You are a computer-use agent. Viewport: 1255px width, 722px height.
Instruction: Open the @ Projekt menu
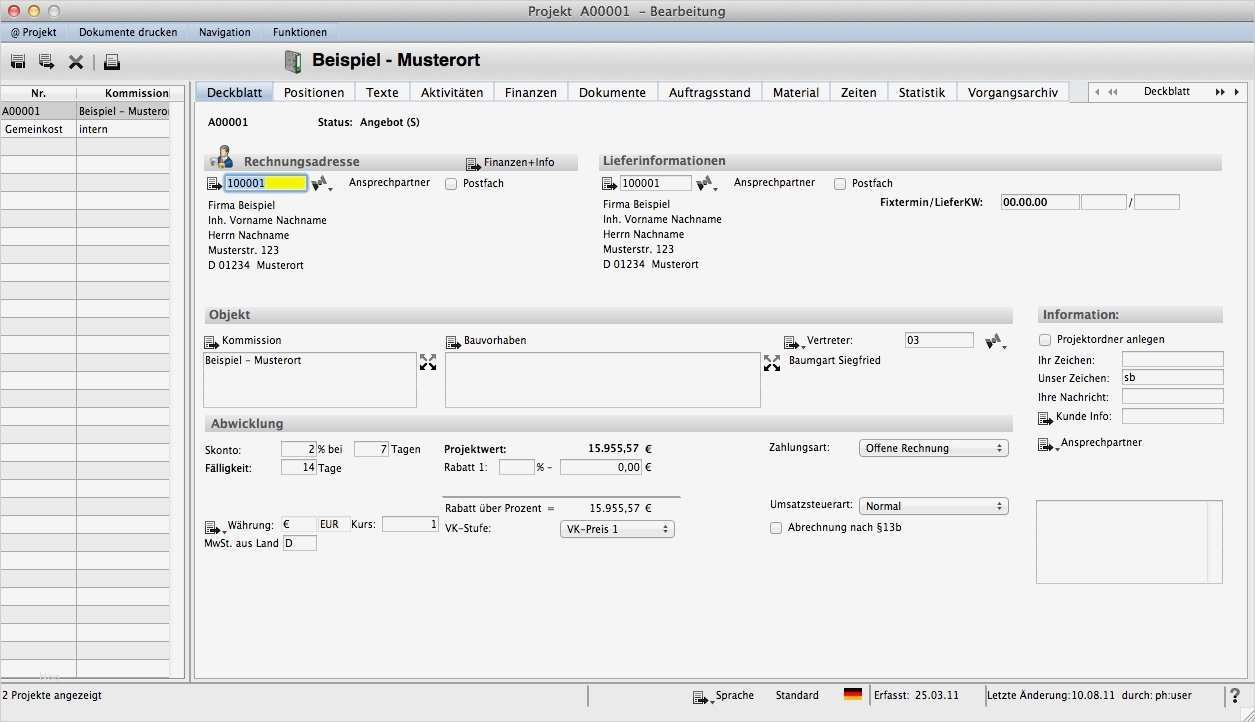pos(34,32)
